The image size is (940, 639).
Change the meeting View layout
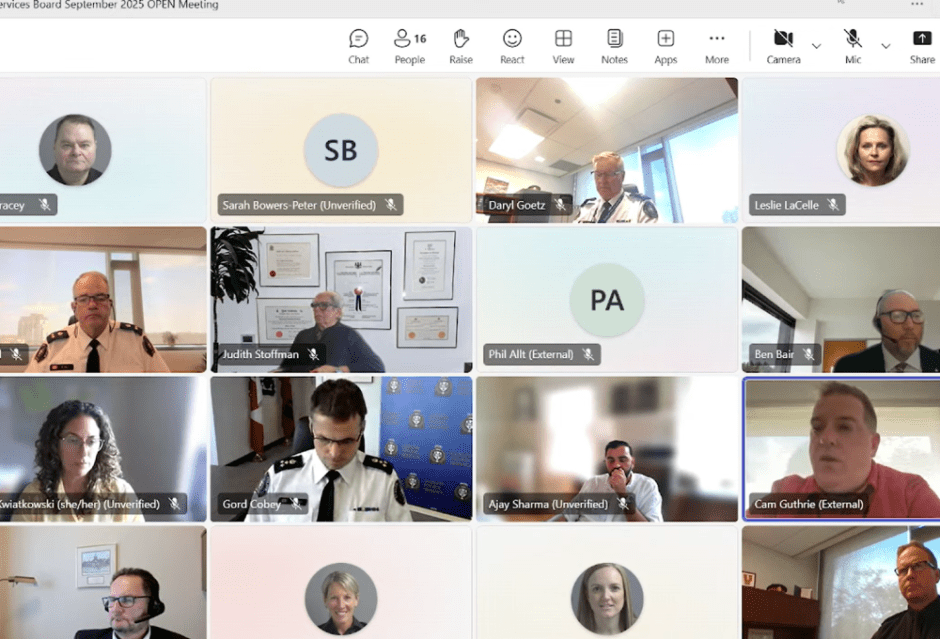(x=563, y=46)
